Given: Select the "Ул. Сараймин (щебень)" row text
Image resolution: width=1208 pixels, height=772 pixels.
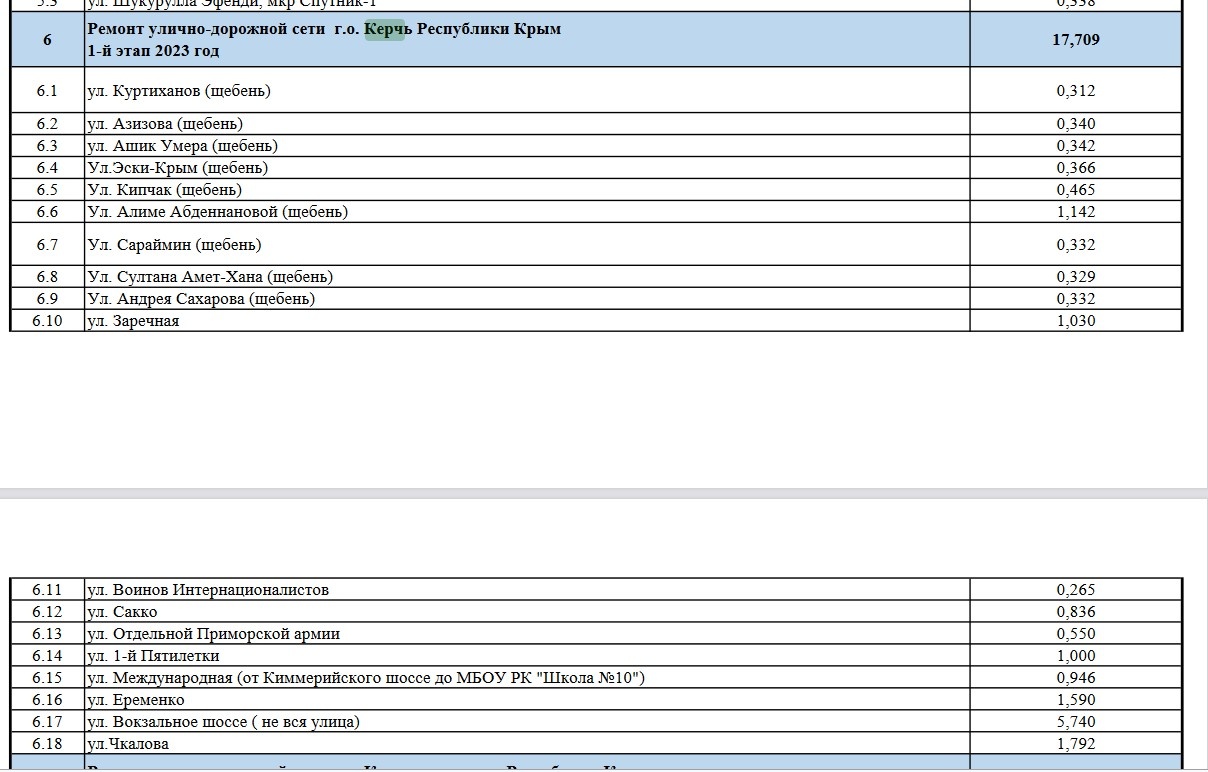Looking at the screenshot, I should 174,245.
